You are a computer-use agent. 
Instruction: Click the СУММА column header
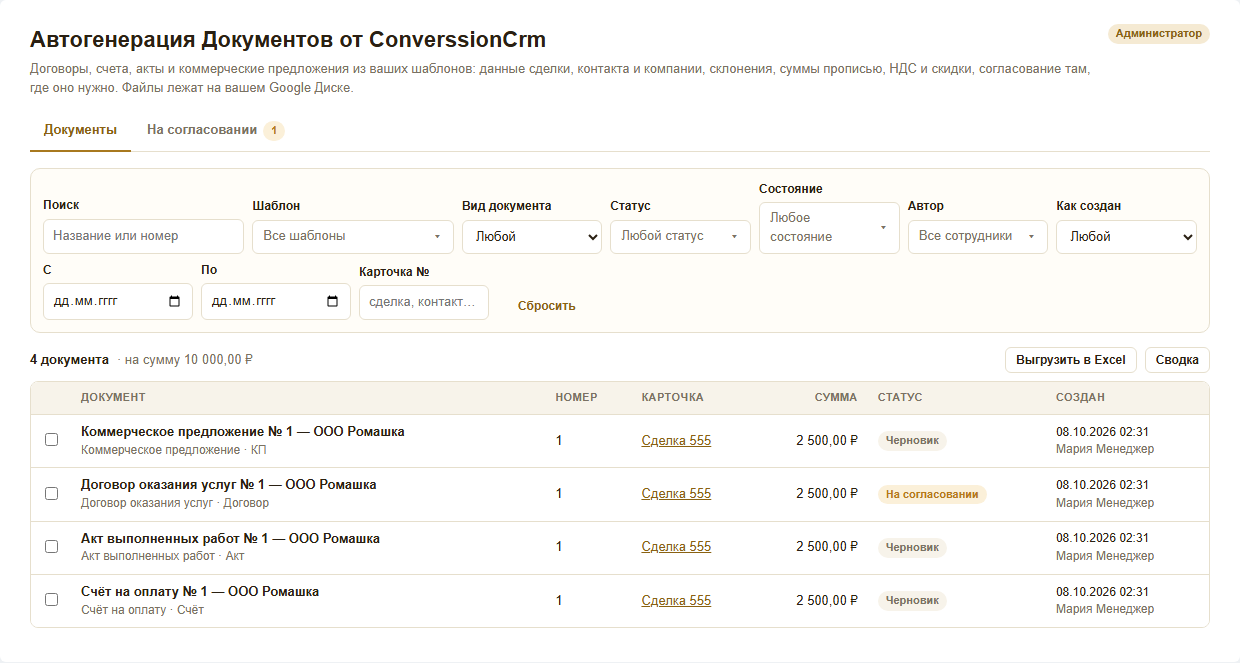coord(836,397)
